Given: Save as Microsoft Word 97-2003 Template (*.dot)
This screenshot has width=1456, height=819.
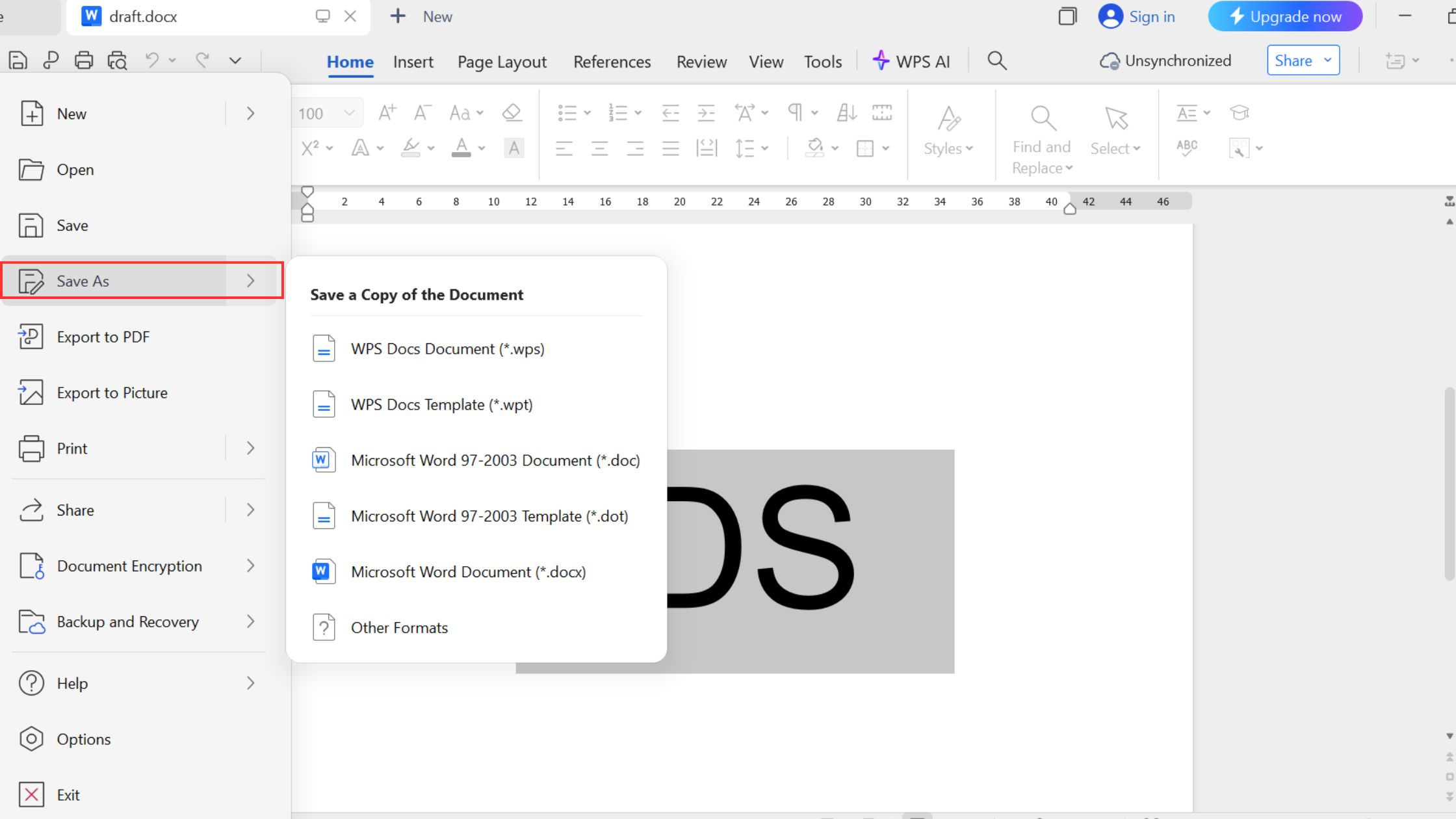Looking at the screenshot, I should [x=476, y=516].
